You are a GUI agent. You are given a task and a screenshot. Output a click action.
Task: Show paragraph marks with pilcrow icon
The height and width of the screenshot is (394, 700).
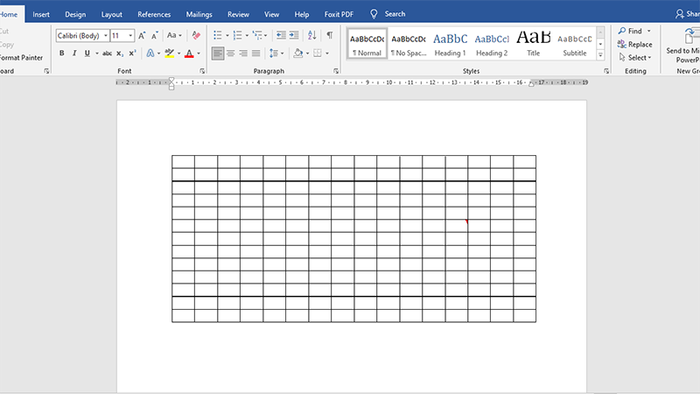click(x=329, y=35)
